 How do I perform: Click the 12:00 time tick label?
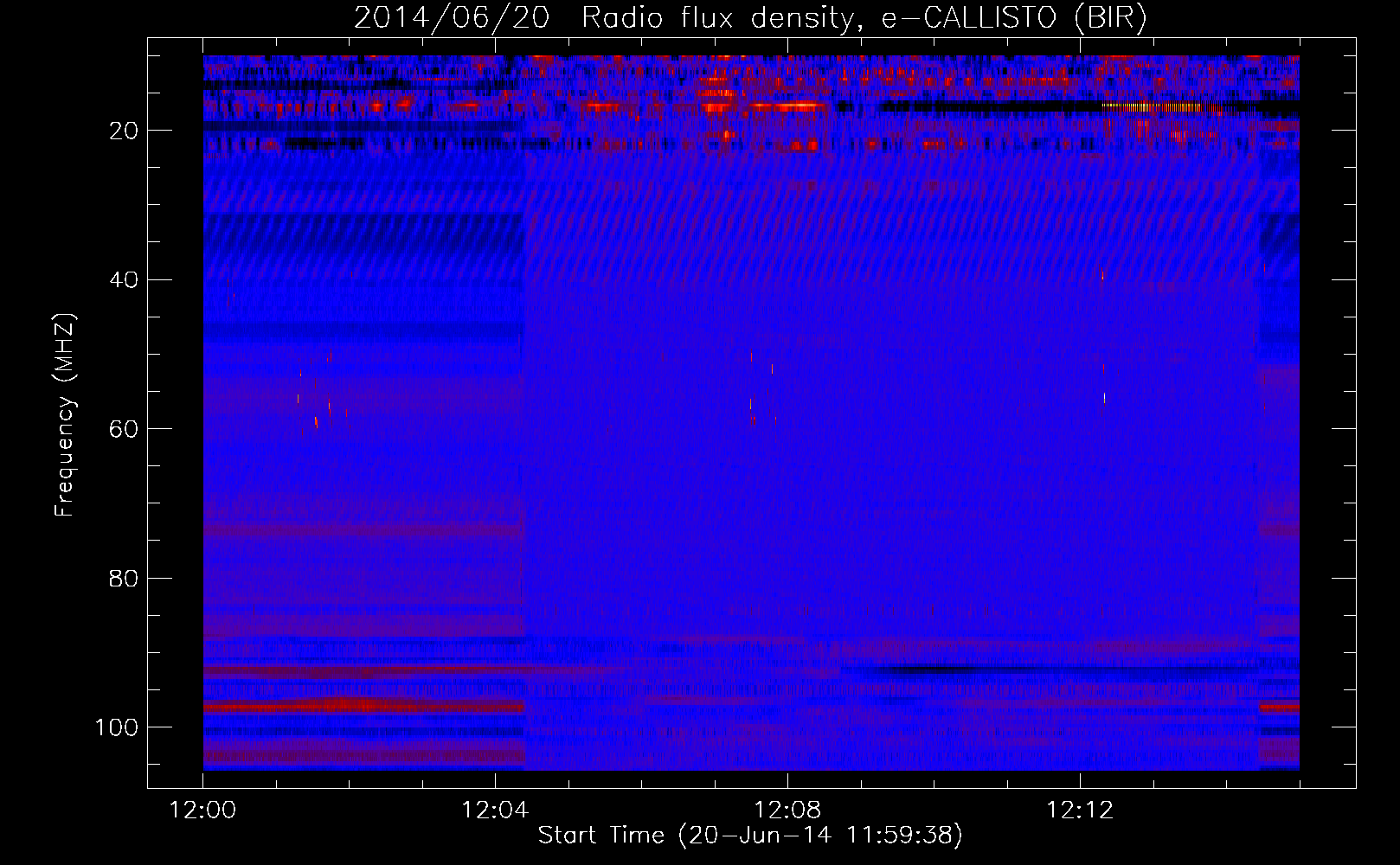(x=202, y=811)
